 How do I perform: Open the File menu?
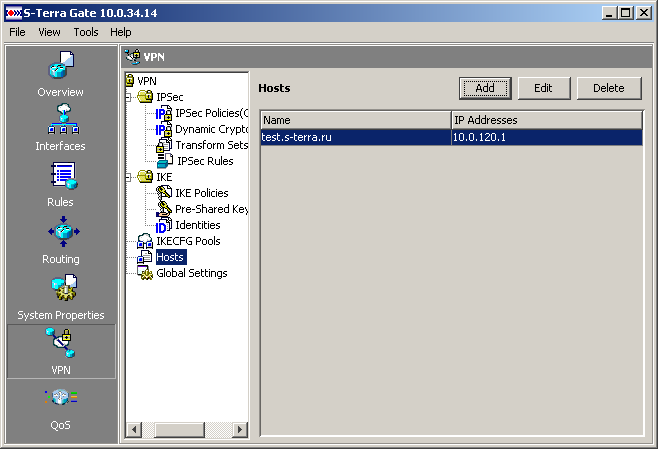click(x=17, y=32)
